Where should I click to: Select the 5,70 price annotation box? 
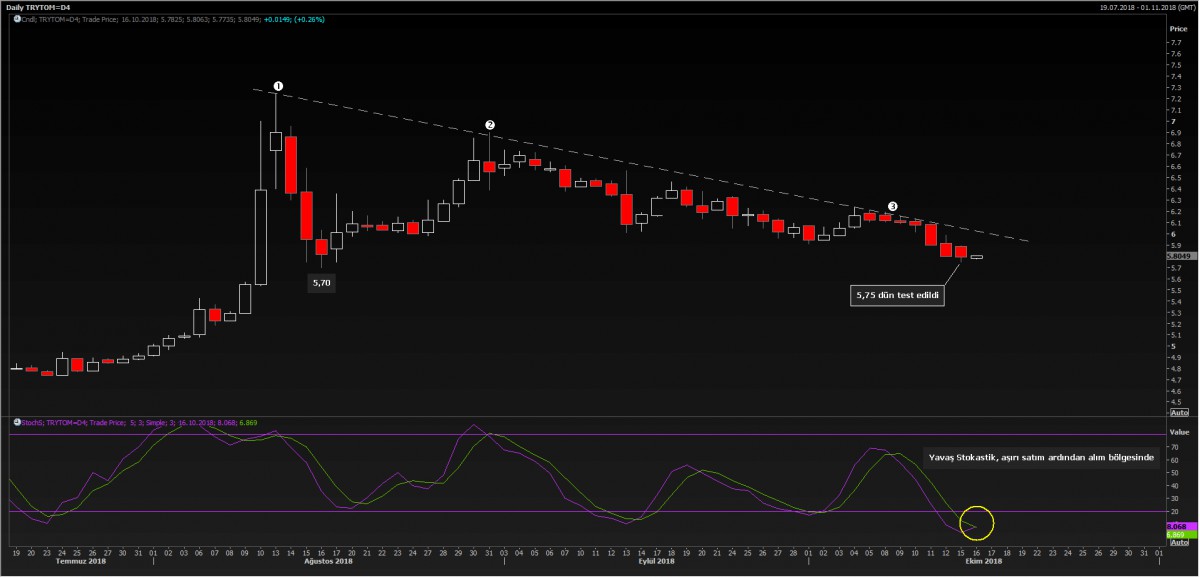pyautogui.click(x=321, y=283)
